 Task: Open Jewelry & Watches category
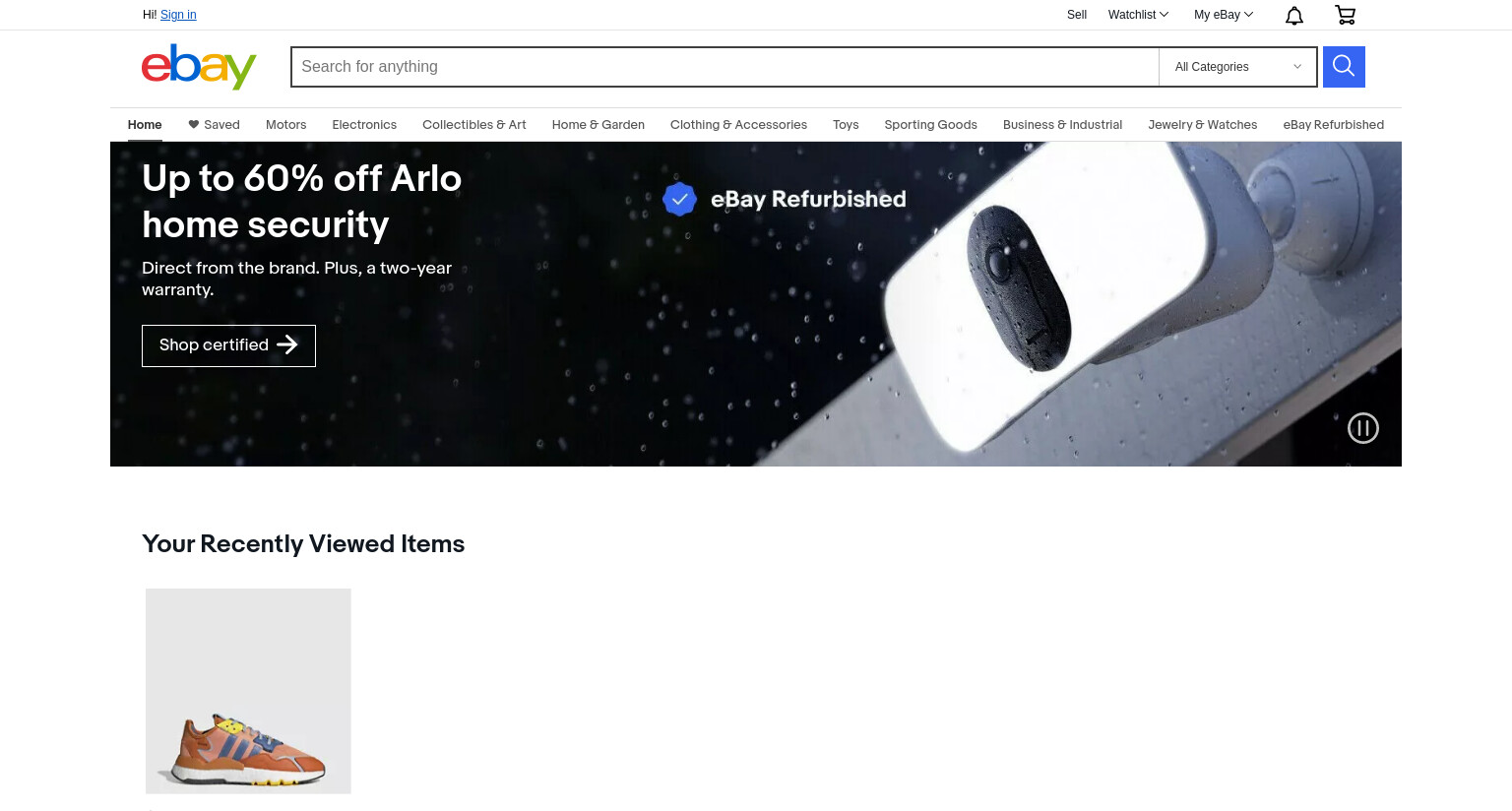pyautogui.click(x=1203, y=125)
